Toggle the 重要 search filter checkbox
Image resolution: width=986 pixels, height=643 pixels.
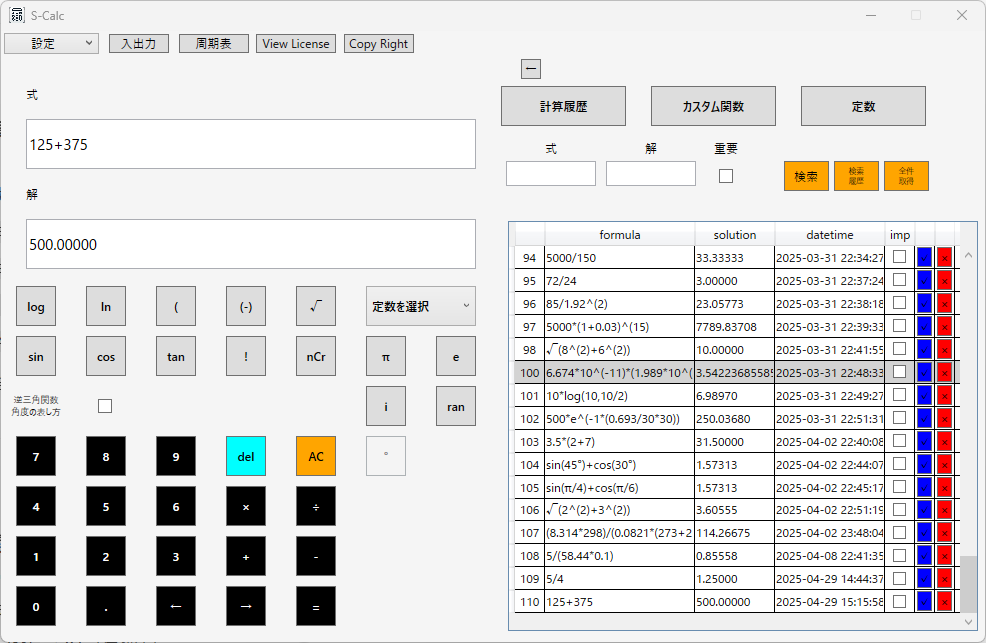pos(726,176)
